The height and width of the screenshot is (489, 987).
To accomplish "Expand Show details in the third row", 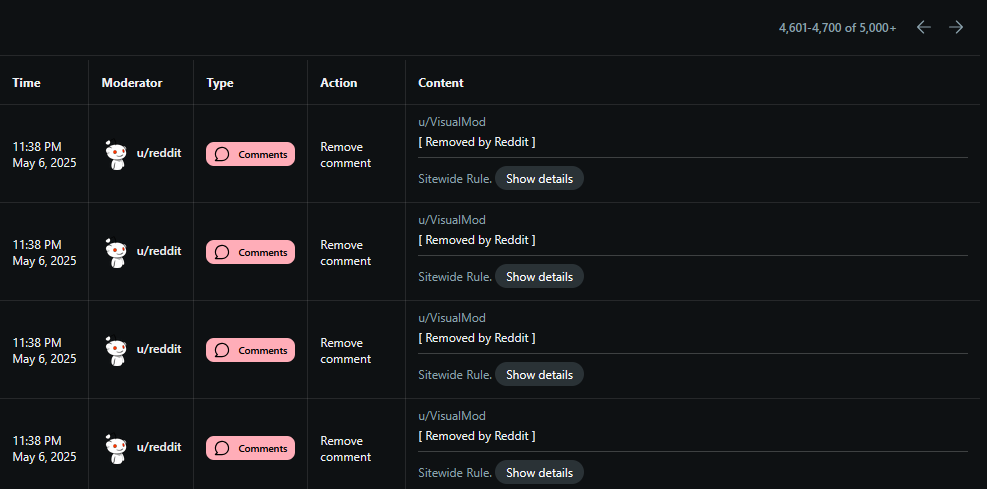I will pyautogui.click(x=539, y=375).
